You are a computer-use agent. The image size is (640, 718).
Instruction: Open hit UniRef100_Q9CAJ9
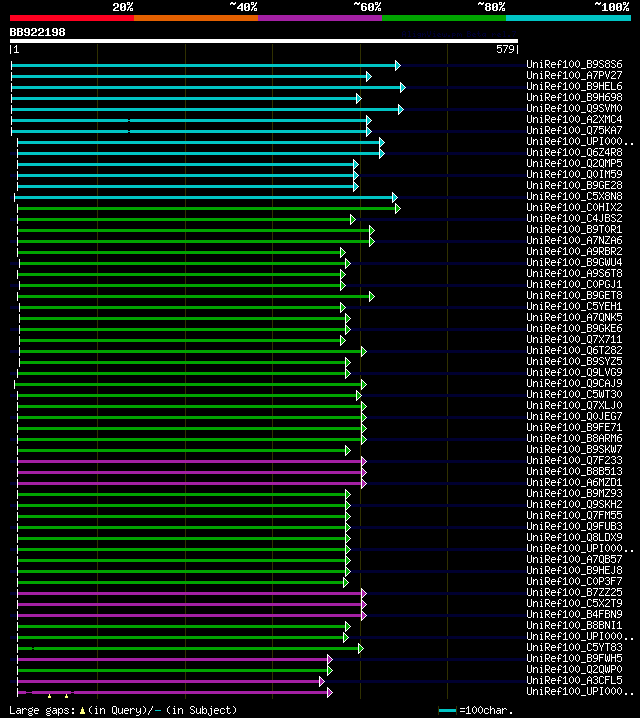[574, 383]
